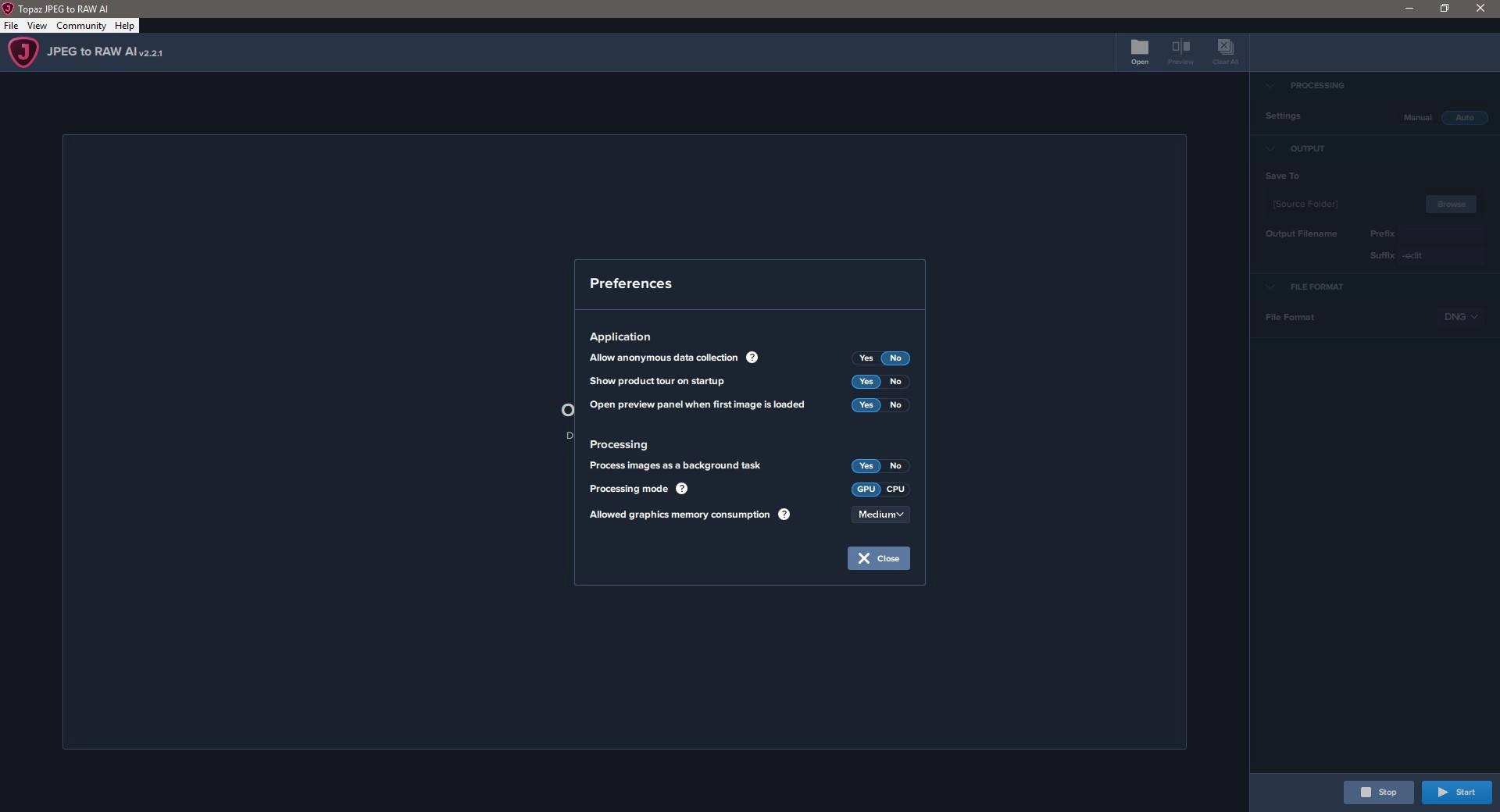1500x812 pixels.
Task: Click the JPEG to RAW AI v2.2.1 title
Action: tap(105, 52)
